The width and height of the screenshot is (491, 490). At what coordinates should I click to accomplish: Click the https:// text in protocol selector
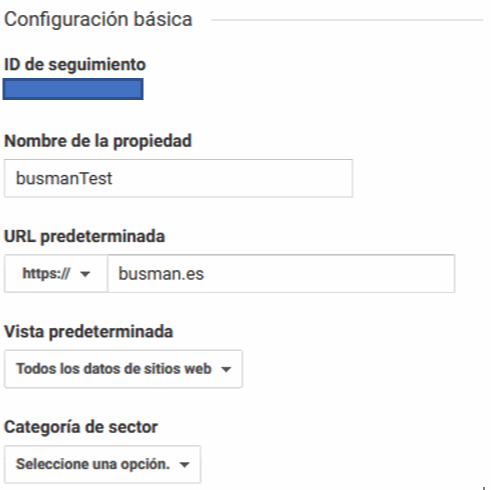pos(46,274)
